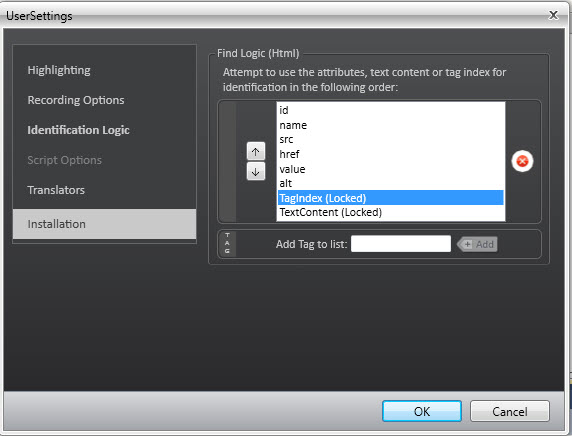Screen dimensions: 572x436
Task: Open the Script Options page
Action: 65,160
